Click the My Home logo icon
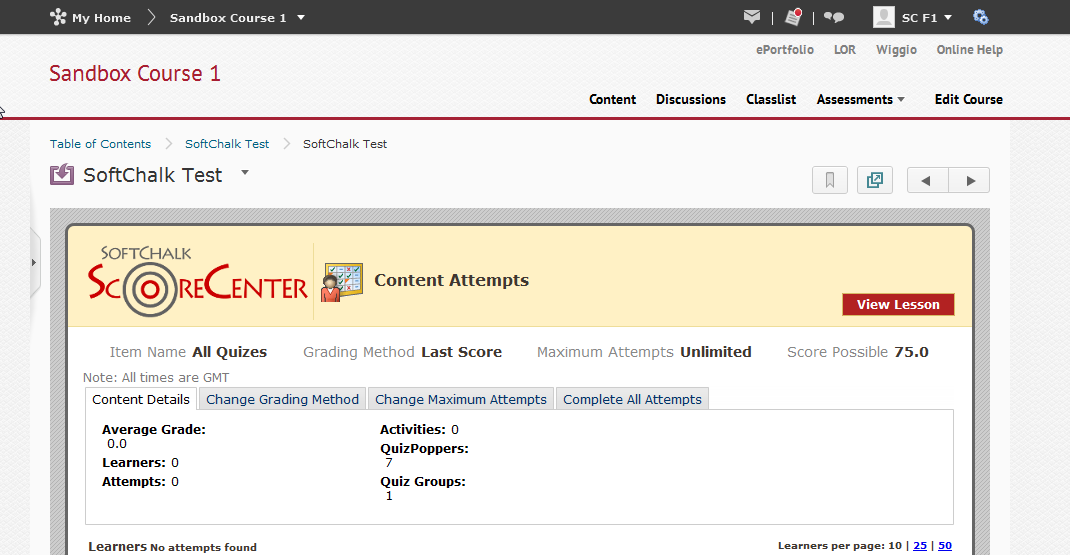The width and height of the screenshot is (1070, 555). [x=58, y=17]
